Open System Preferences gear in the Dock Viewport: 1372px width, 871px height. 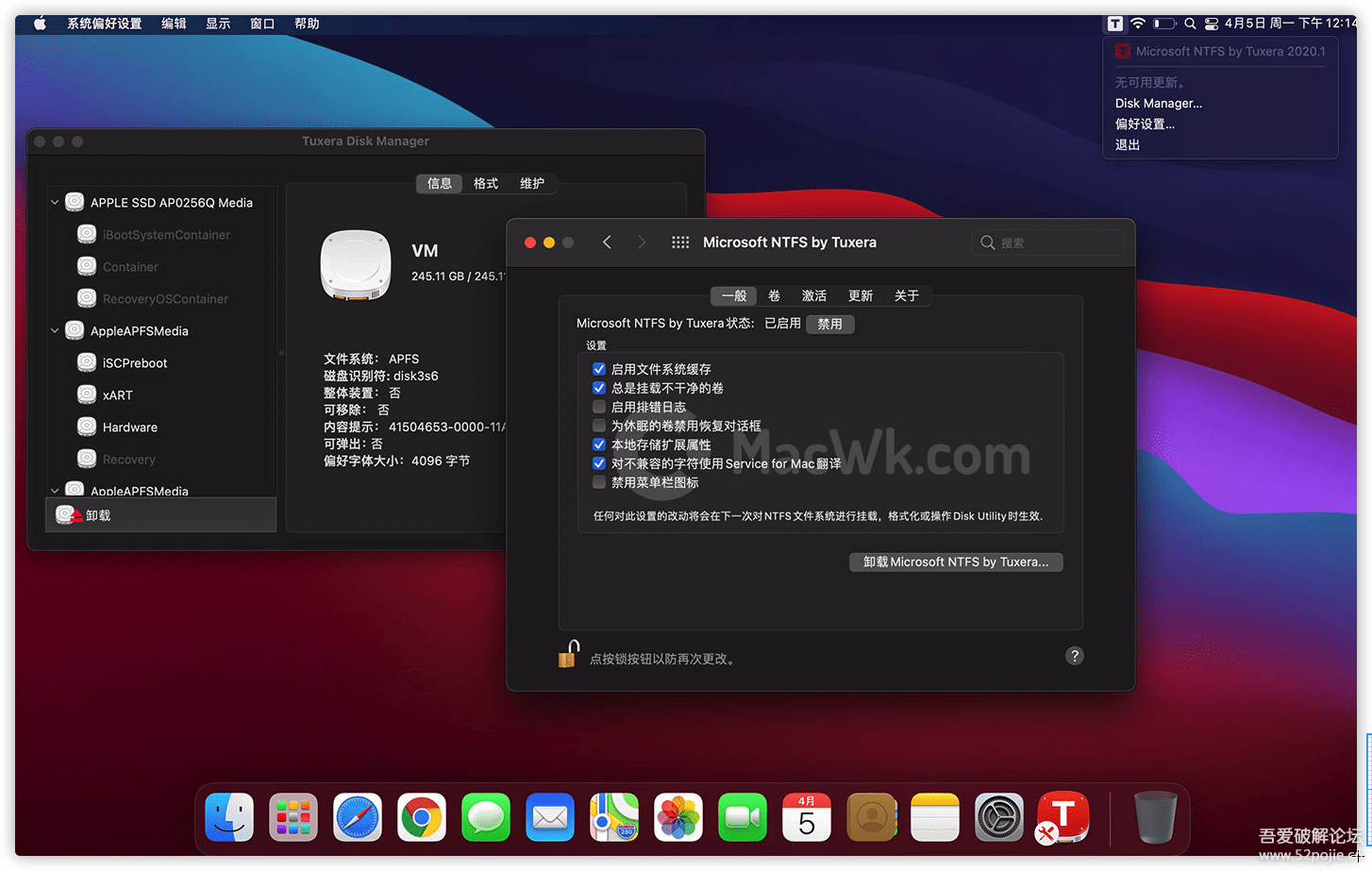click(x=998, y=817)
